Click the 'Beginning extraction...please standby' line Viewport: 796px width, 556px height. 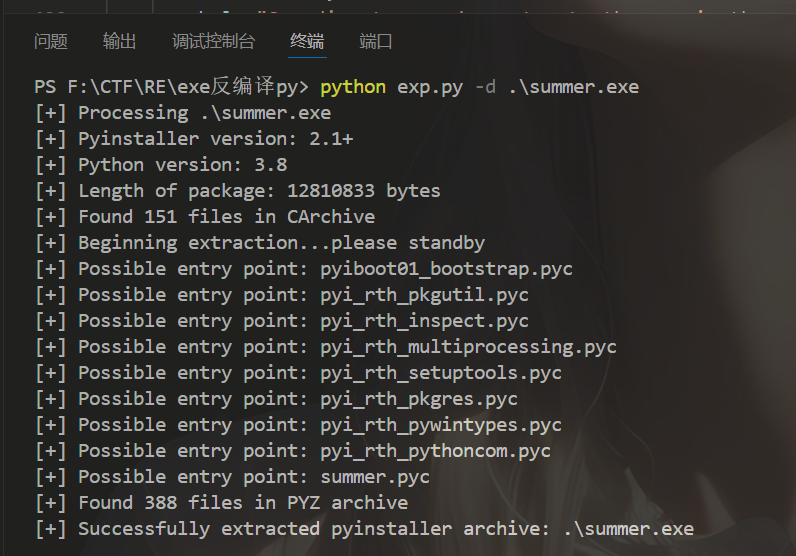pyautogui.click(x=259, y=243)
